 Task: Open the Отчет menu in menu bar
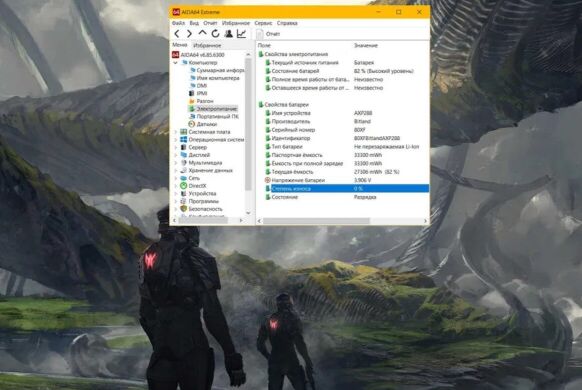(210, 23)
